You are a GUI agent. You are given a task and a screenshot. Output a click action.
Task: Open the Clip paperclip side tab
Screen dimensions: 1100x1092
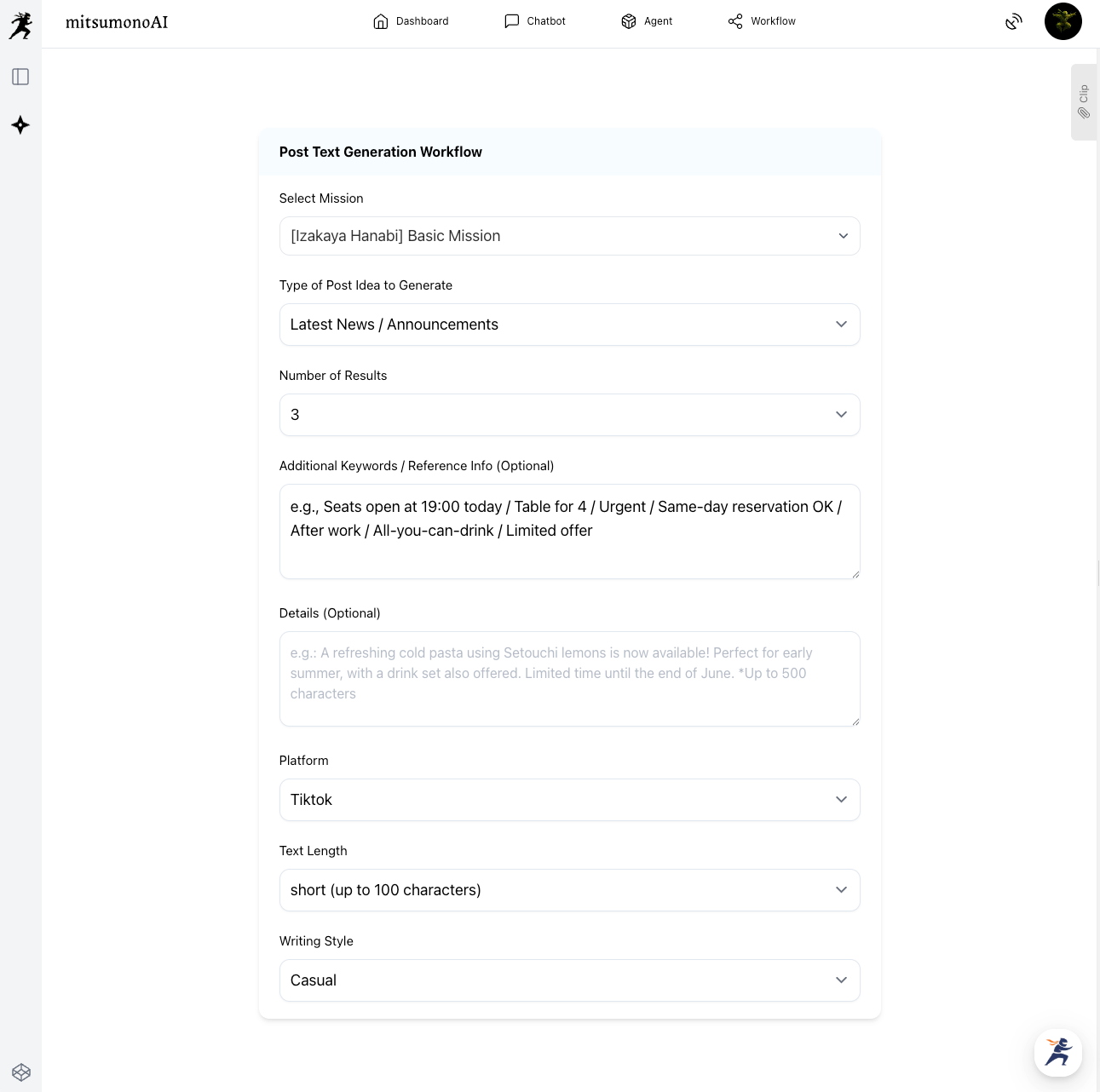pos(1083,102)
